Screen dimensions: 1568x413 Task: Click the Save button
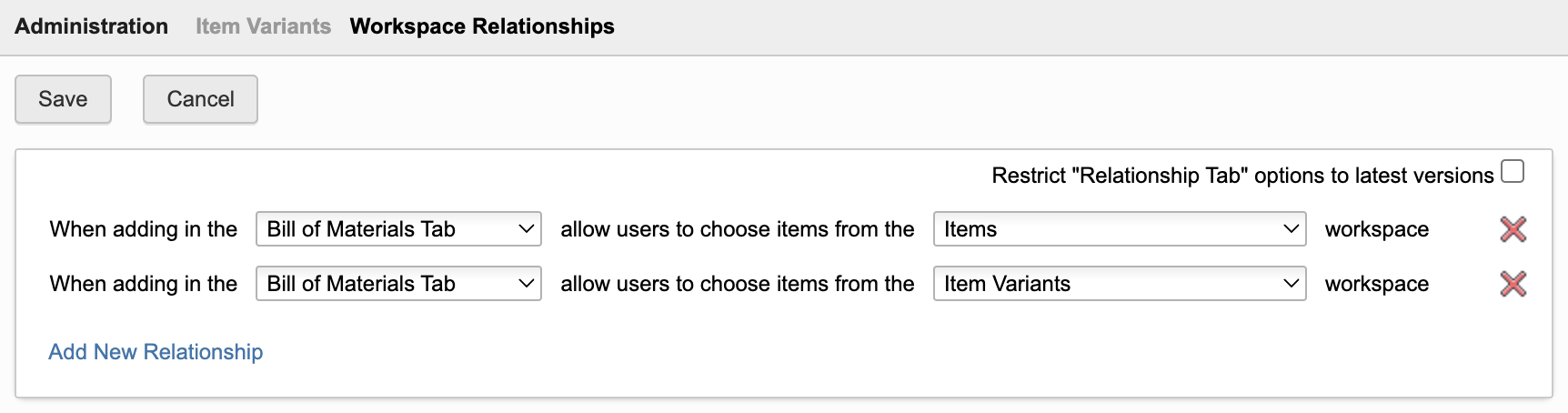click(63, 99)
